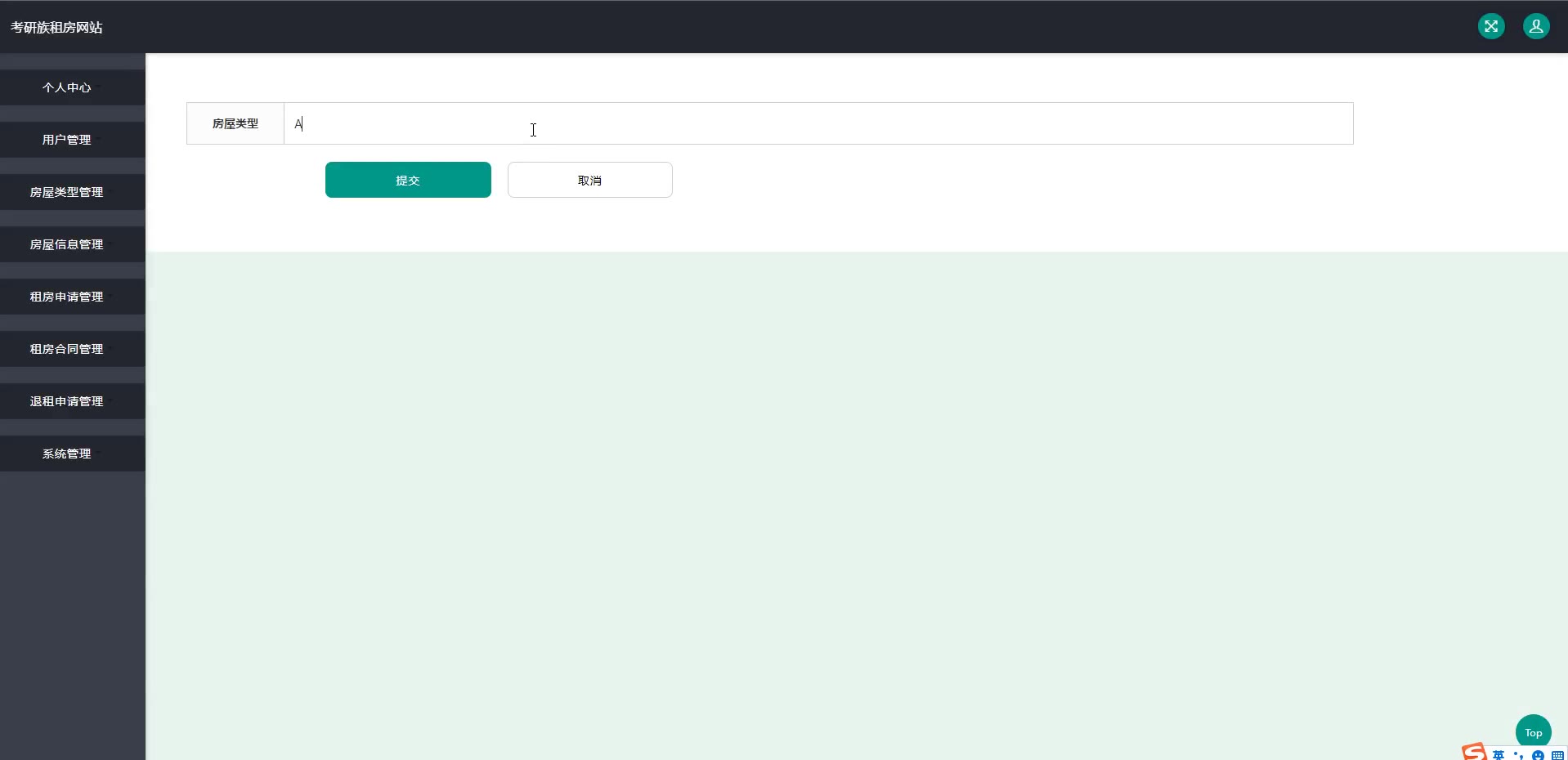Go to 房屋信息管理 menu item
This screenshot has height=760, width=1568.
coord(73,244)
